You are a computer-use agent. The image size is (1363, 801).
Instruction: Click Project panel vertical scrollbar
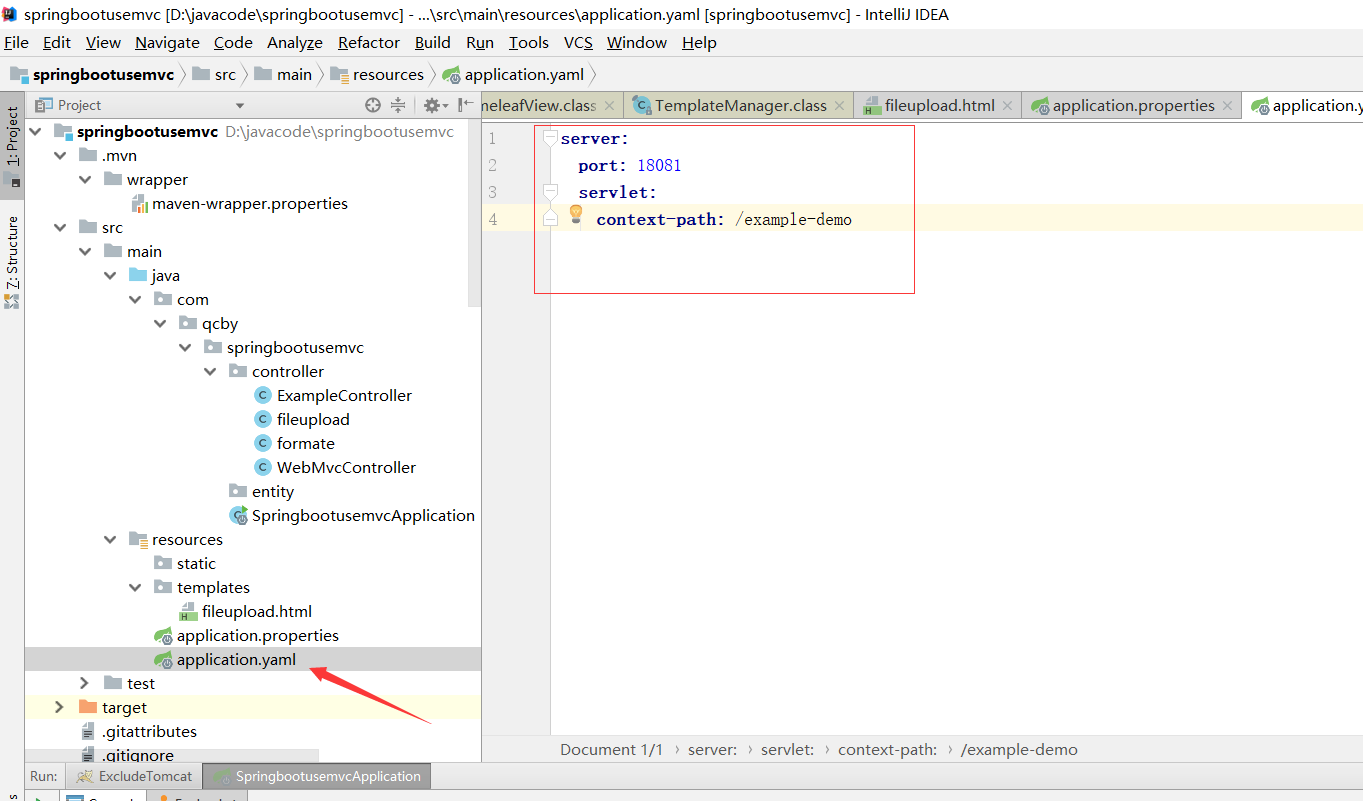click(475, 215)
